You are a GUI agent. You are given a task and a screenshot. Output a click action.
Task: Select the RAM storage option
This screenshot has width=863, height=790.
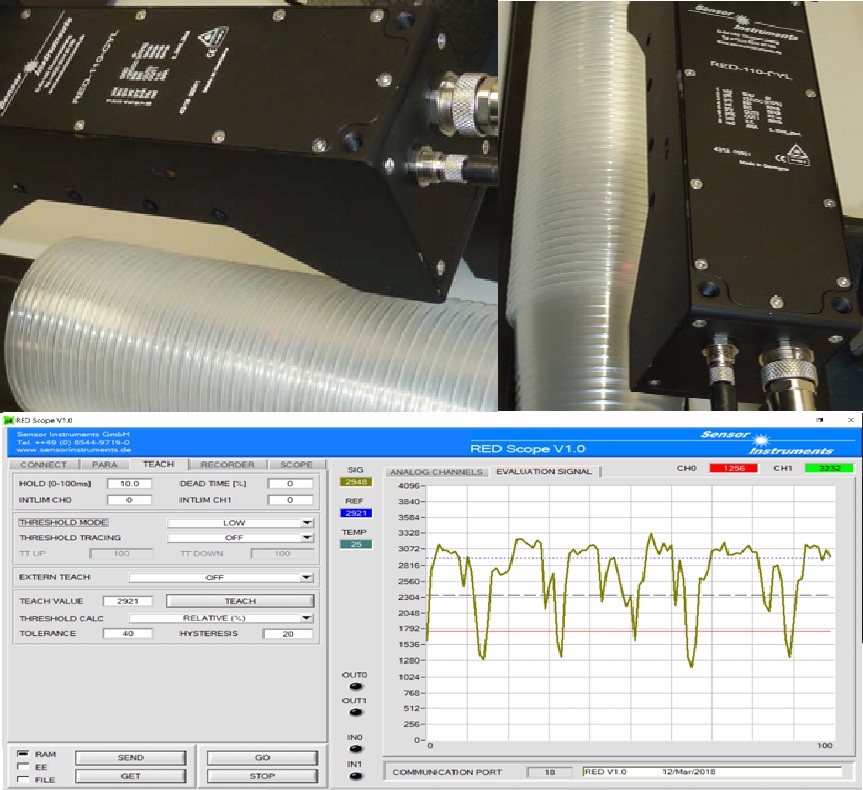(x=23, y=754)
